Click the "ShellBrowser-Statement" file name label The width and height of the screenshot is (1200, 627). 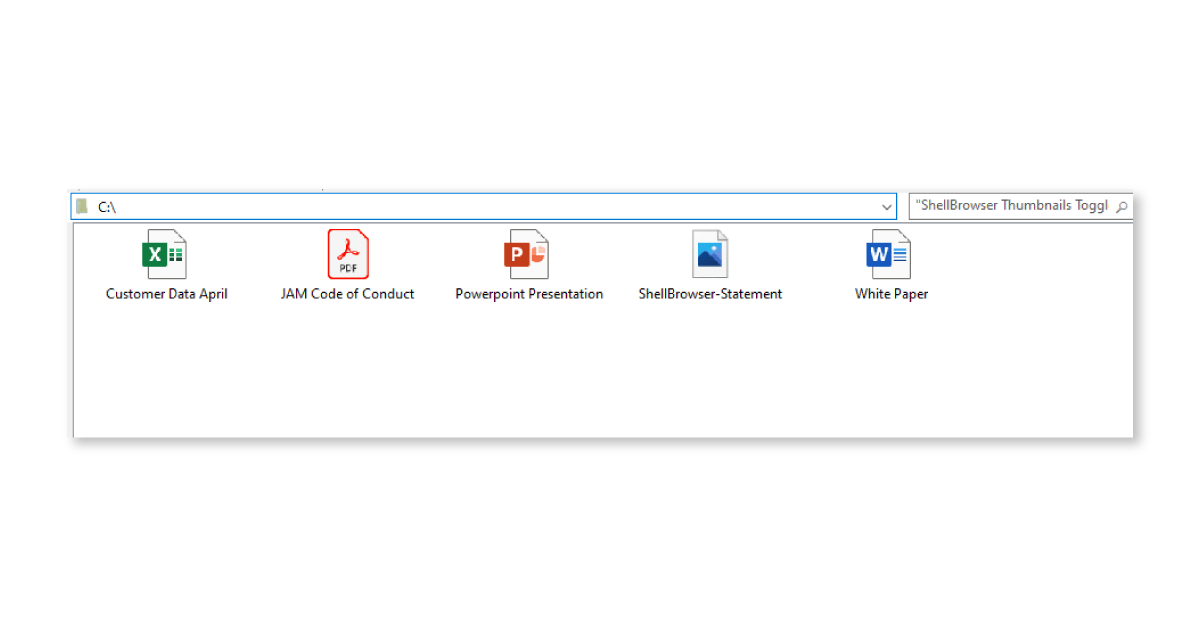(x=710, y=294)
